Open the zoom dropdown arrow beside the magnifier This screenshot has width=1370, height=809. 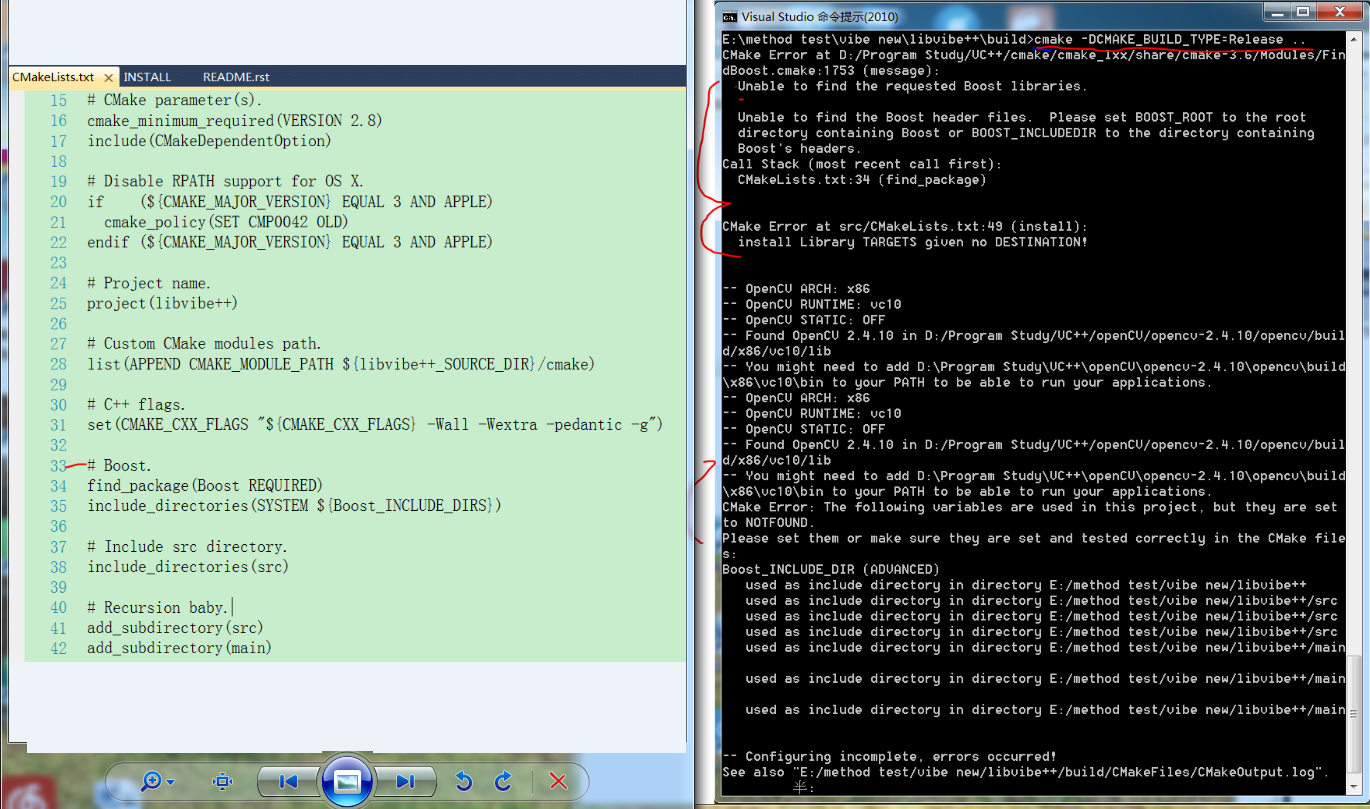click(x=171, y=782)
